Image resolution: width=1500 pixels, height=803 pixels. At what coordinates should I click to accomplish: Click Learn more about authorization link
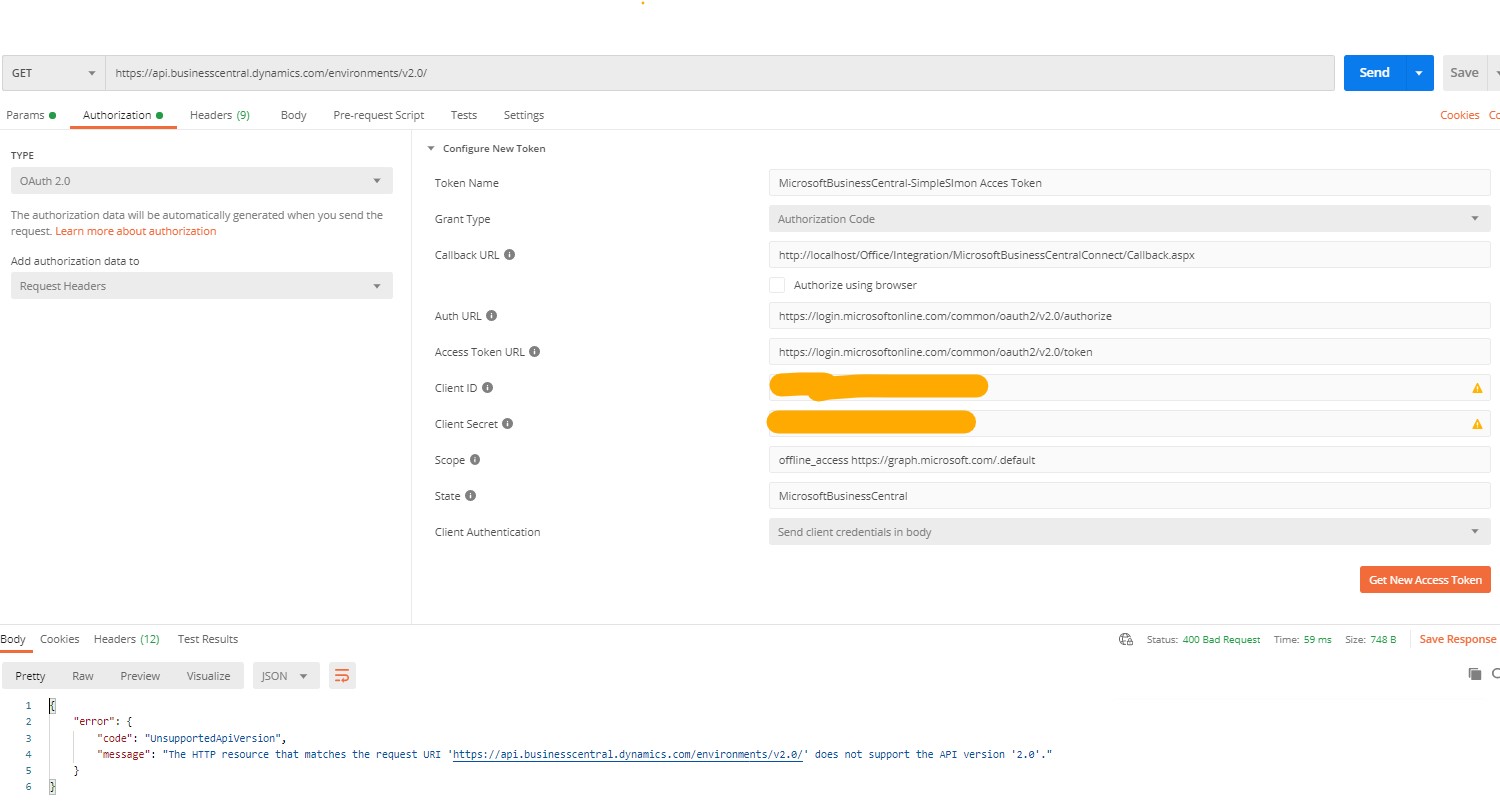[136, 231]
